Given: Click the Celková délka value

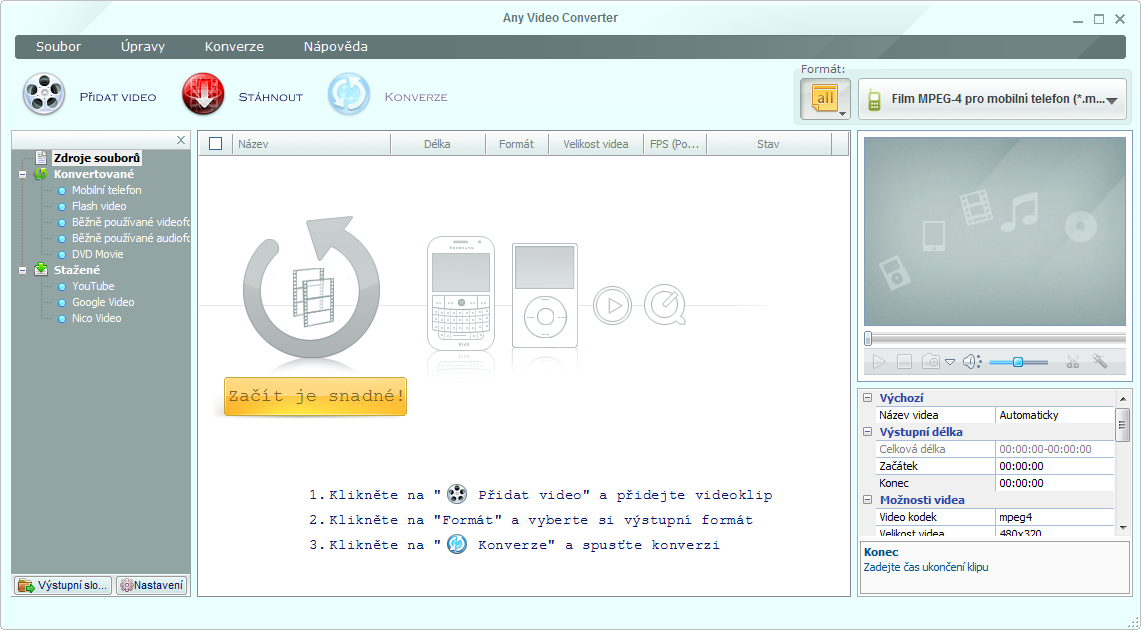Looking at the screenshot, I should pos(1054,449).
